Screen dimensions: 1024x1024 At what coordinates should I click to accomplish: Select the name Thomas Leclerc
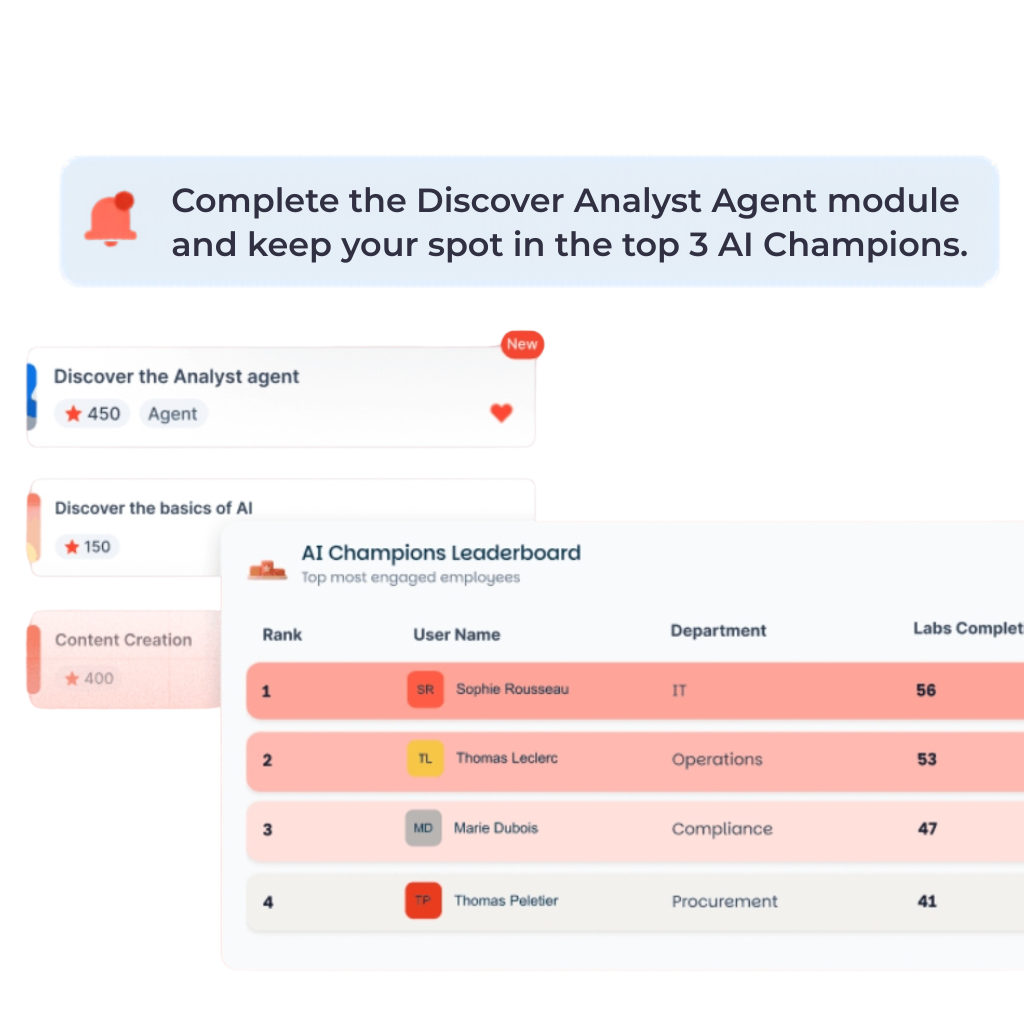click(507, 758)
